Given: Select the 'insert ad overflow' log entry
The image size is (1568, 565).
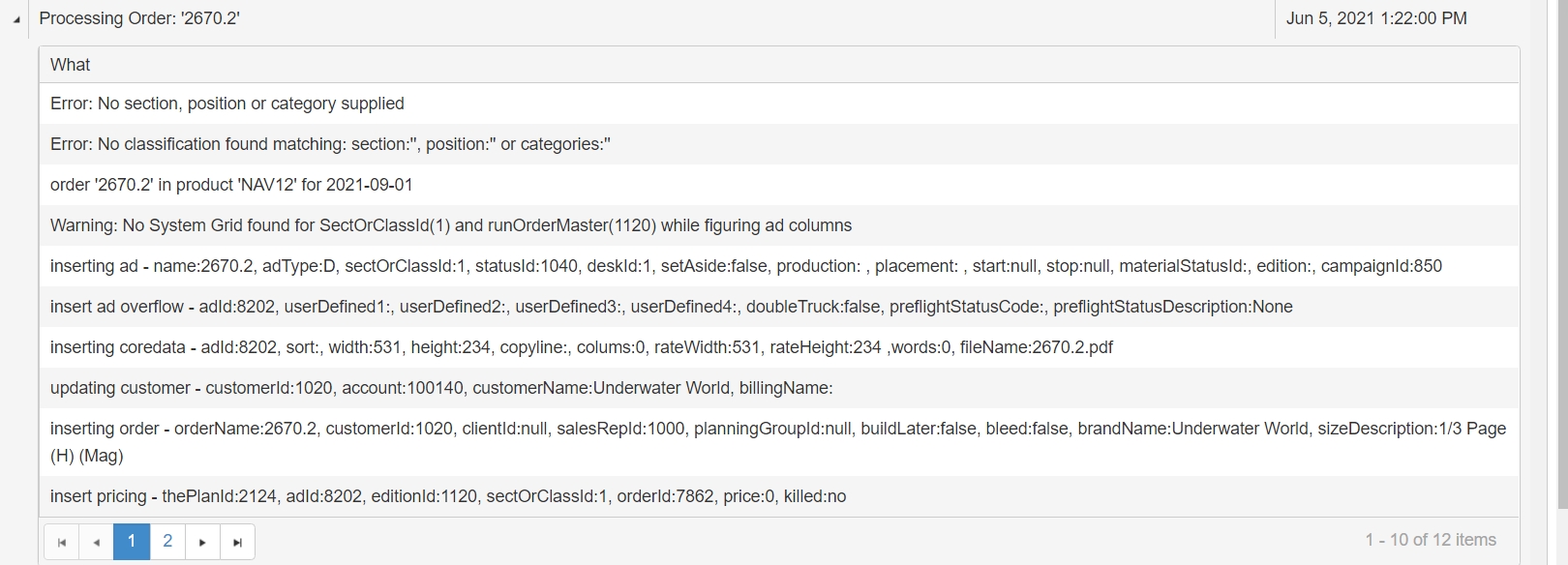Looking at the screenshot, I should point(671,307).
